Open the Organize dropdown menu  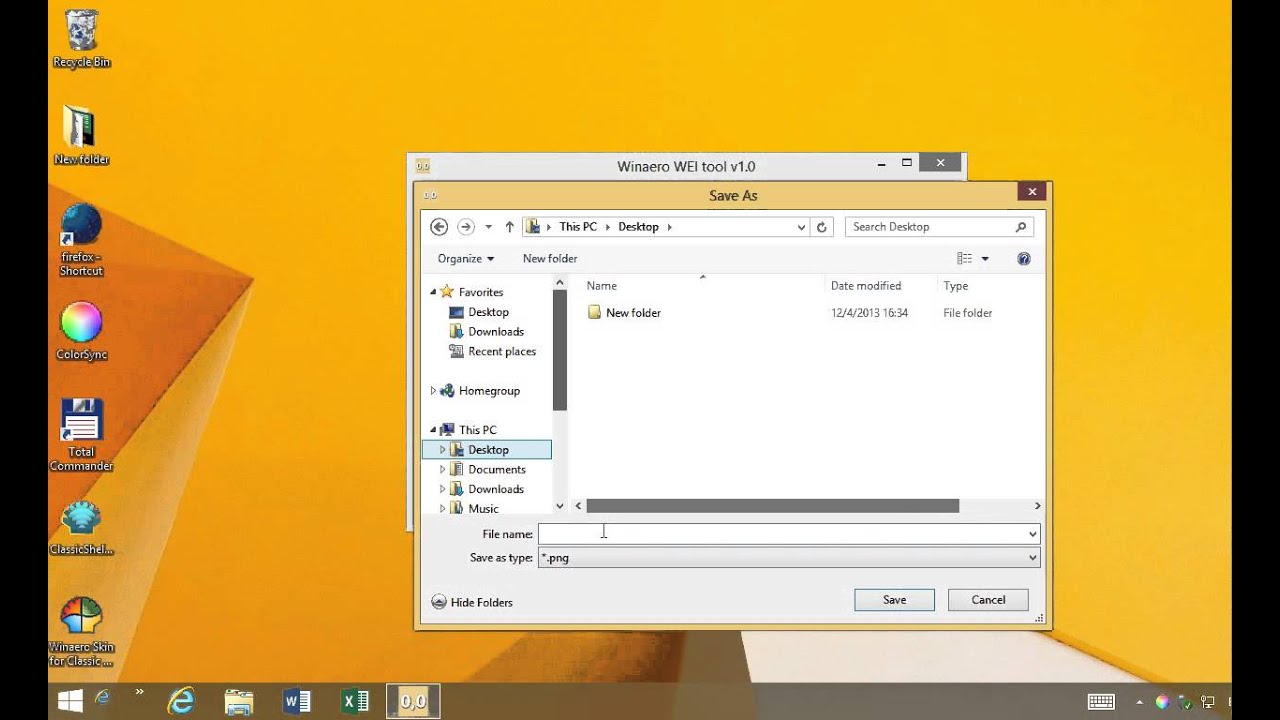466,258
